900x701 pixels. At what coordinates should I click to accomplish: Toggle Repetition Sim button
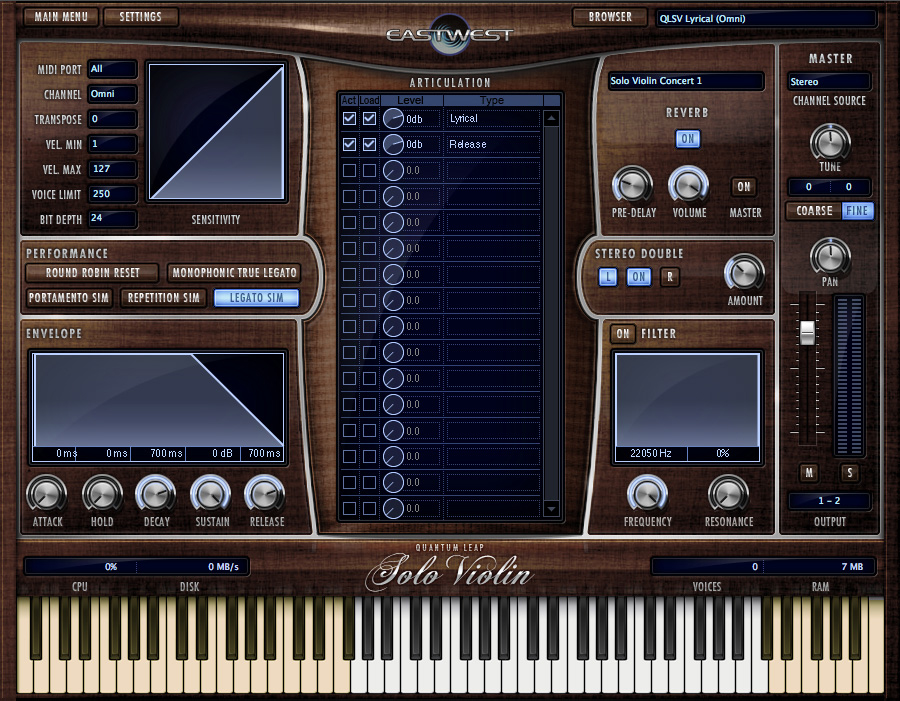[x=164, y=298]
